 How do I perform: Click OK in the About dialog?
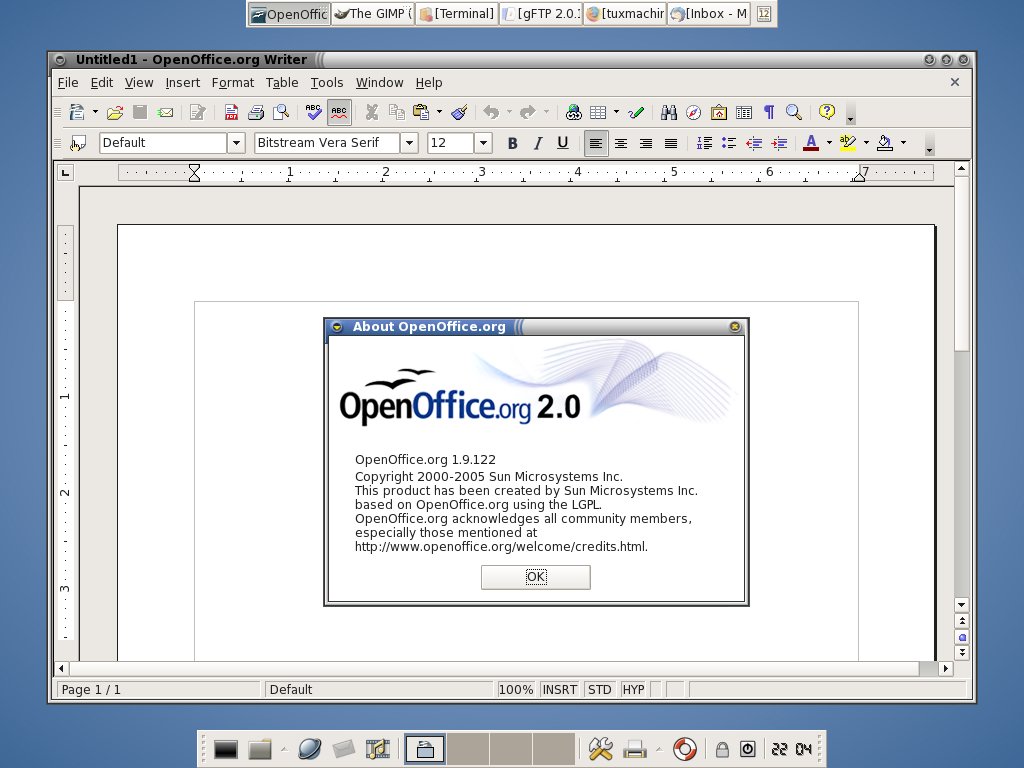point(536,577)
